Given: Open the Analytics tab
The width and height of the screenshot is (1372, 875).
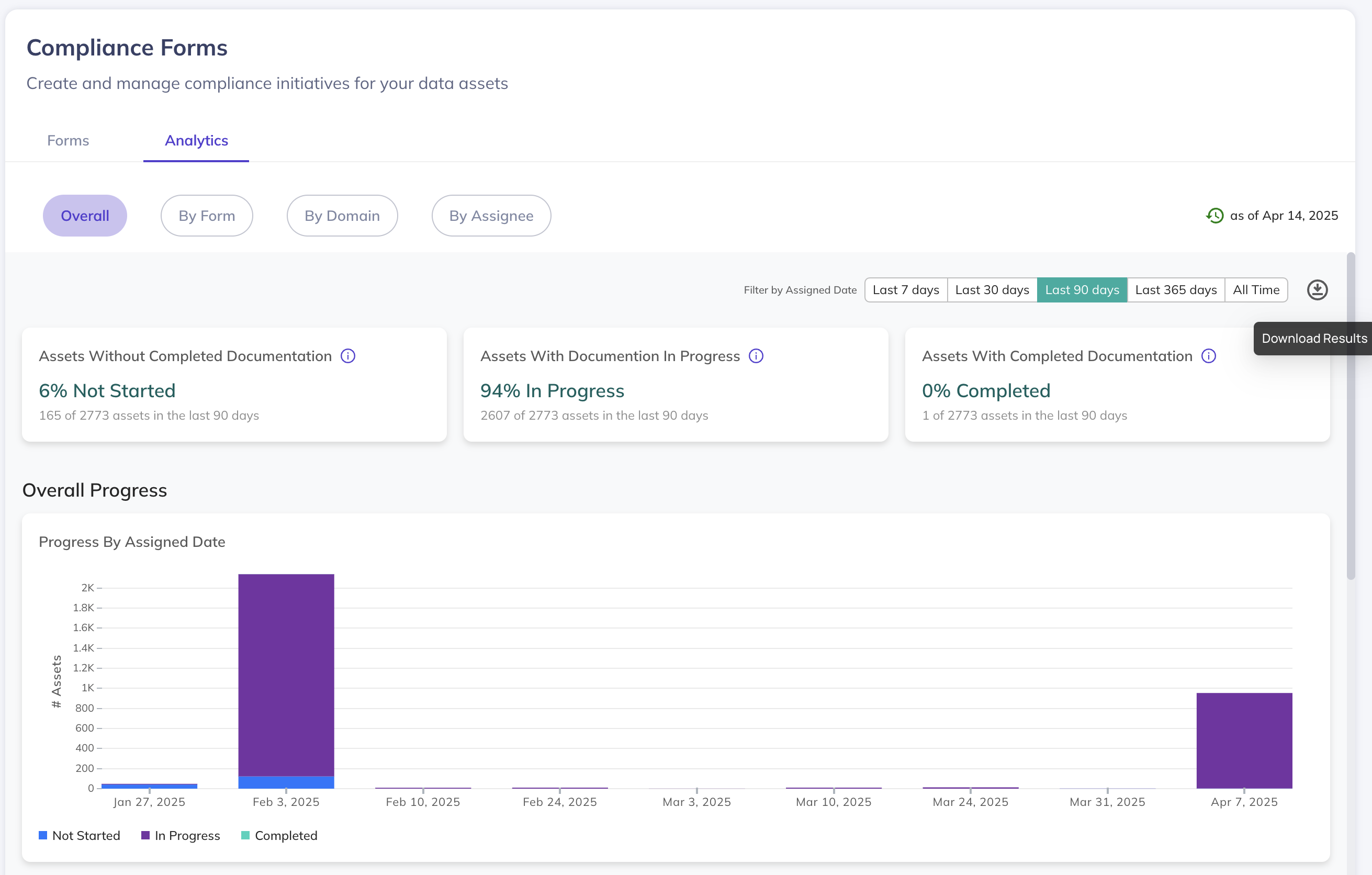Looking at the screenshot, I should [x=196, y=140].
